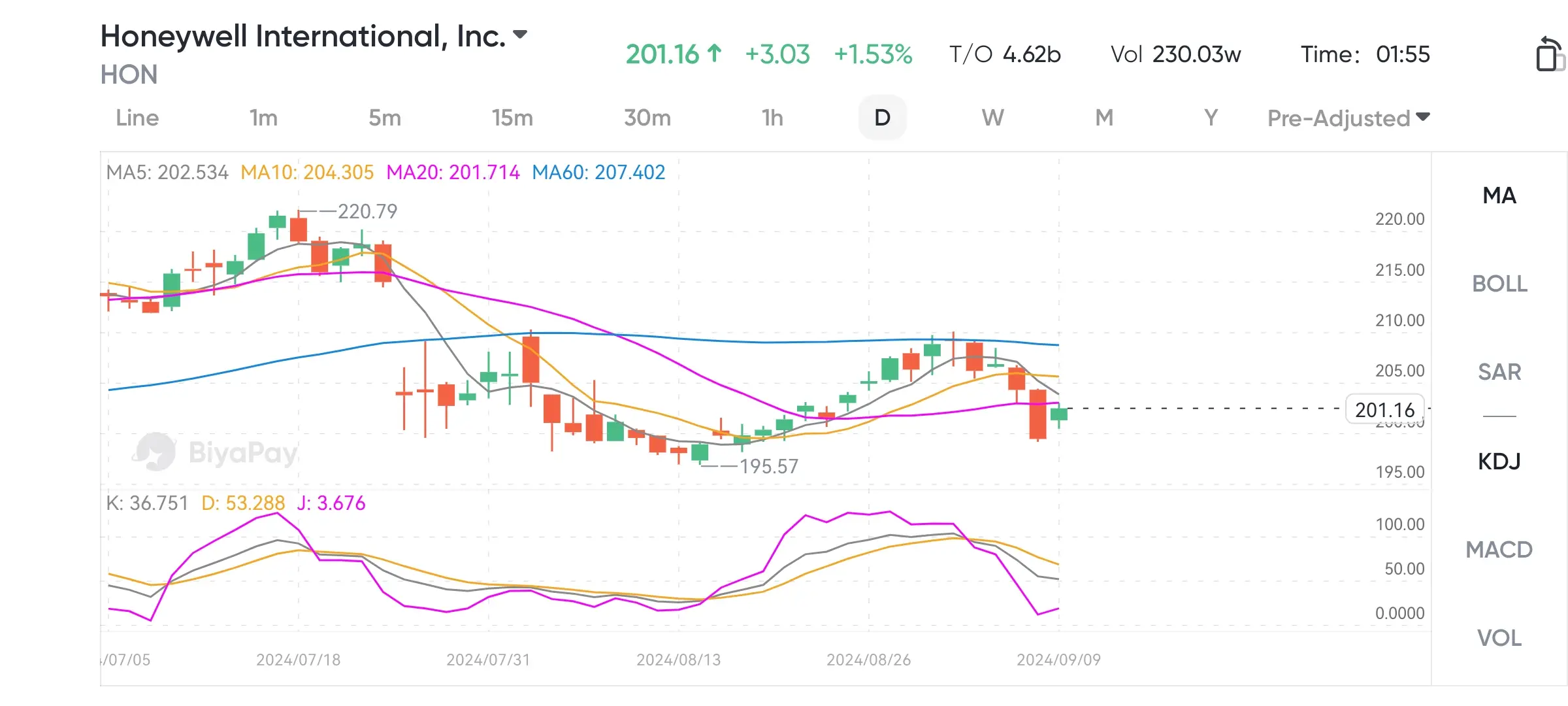Screen dimensions: 1568x706
Task: Enable the VOL indicator
Action: (1499, 638)
